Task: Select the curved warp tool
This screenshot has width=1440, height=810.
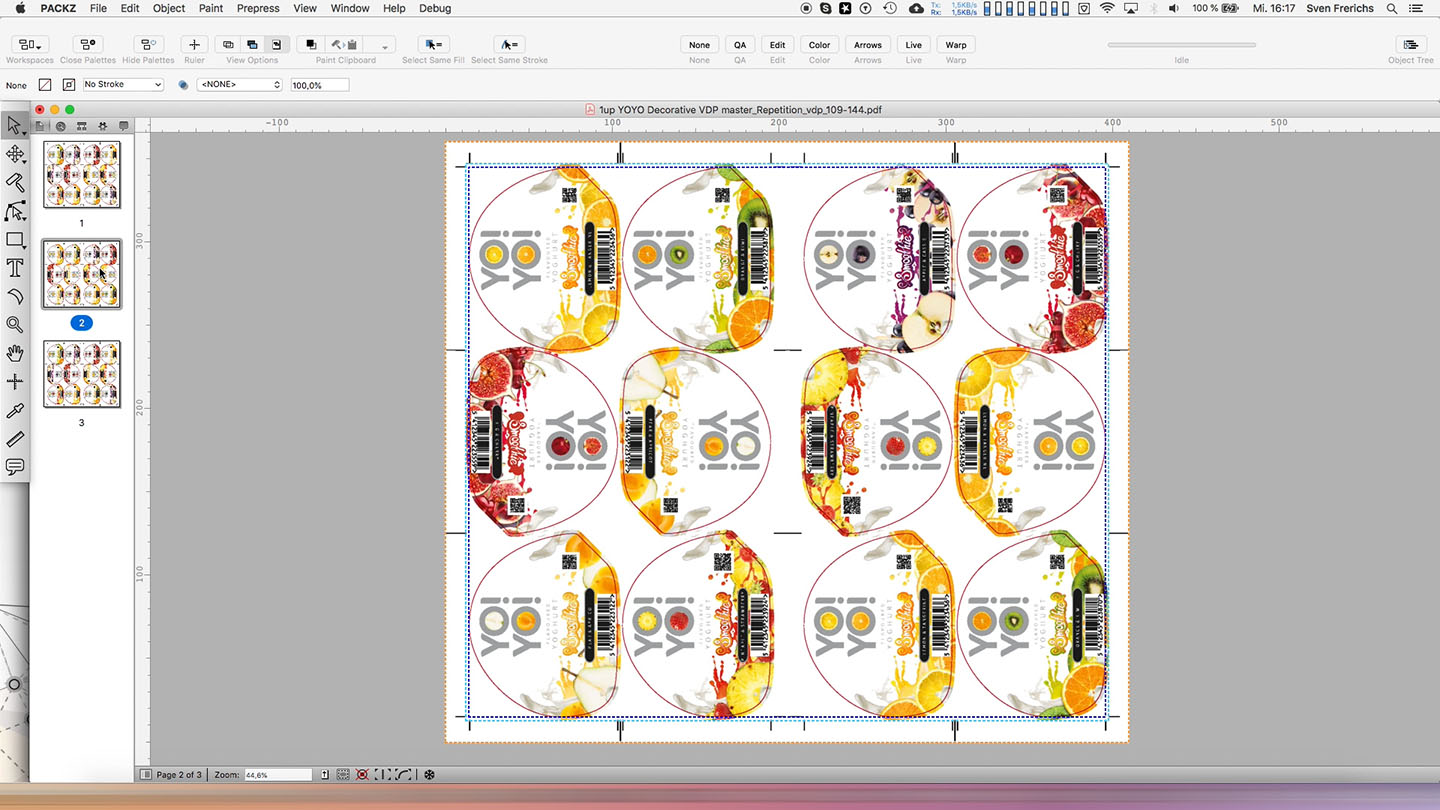Action: [x=15, y=296]
